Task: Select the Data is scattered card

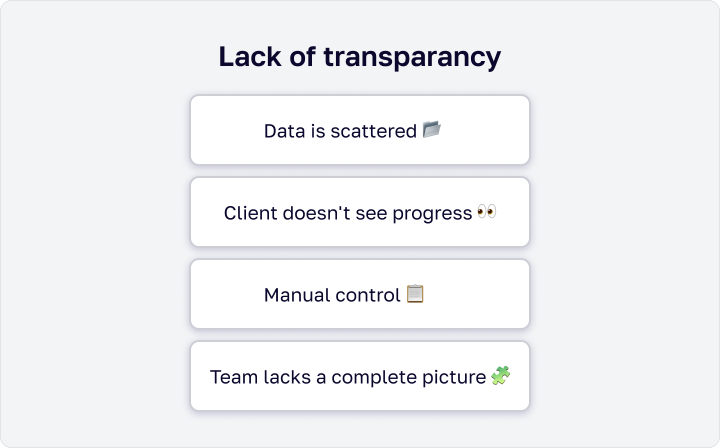Action: [360, 130]
